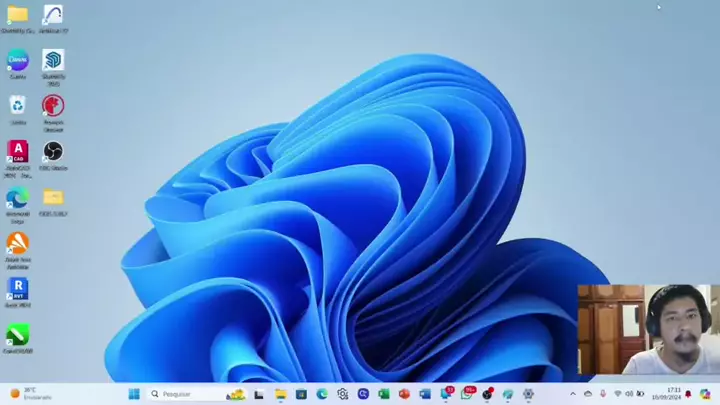Launch Copilot from the taskbar corner
This screenshot has width=720, height=405.
pos(705,394)
